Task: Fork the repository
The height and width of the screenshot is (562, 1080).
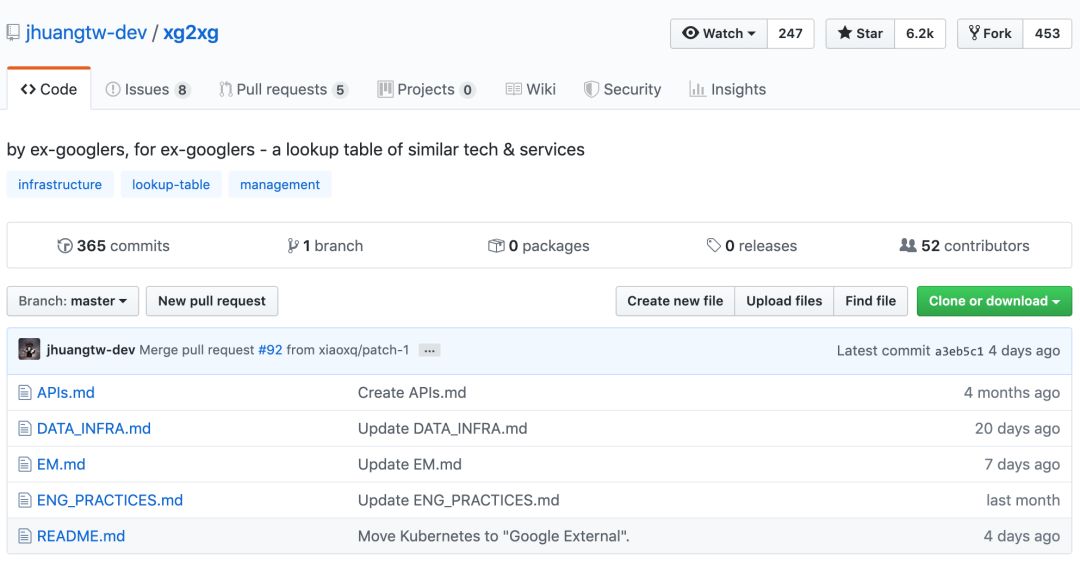Action: point(989,33)
